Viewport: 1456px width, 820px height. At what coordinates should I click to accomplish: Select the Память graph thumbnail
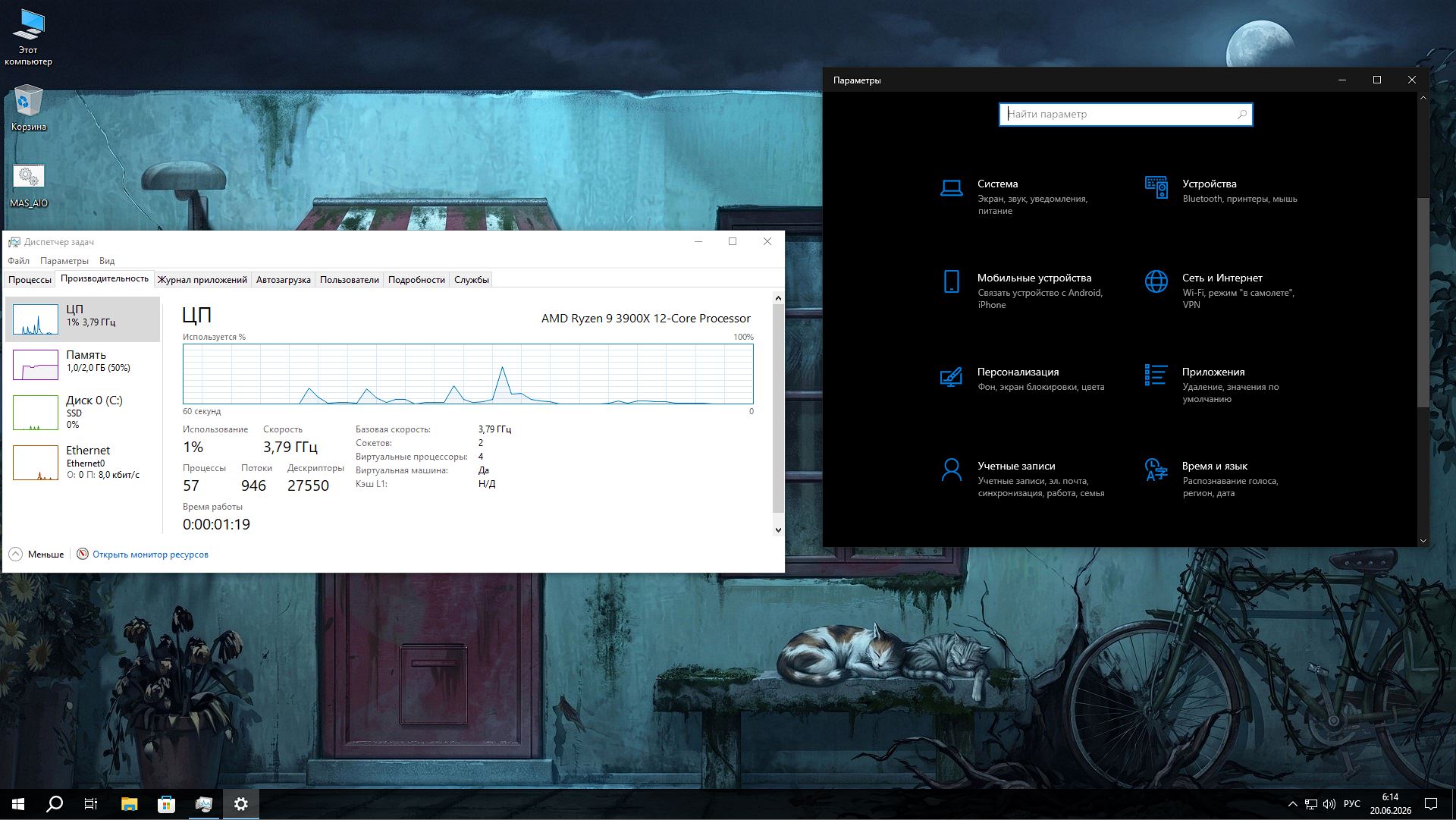[x=36, y=365]
